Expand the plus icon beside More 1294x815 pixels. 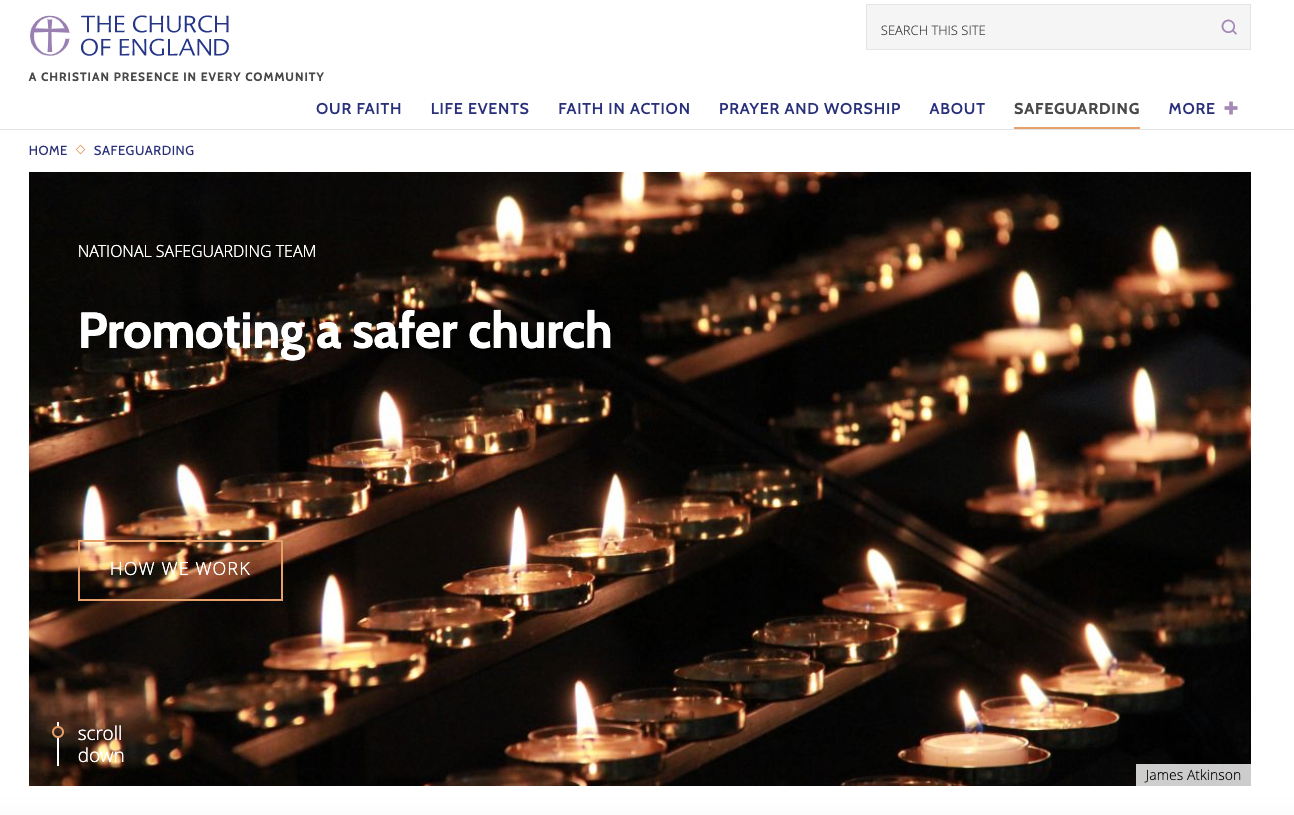click(1231, 108)
